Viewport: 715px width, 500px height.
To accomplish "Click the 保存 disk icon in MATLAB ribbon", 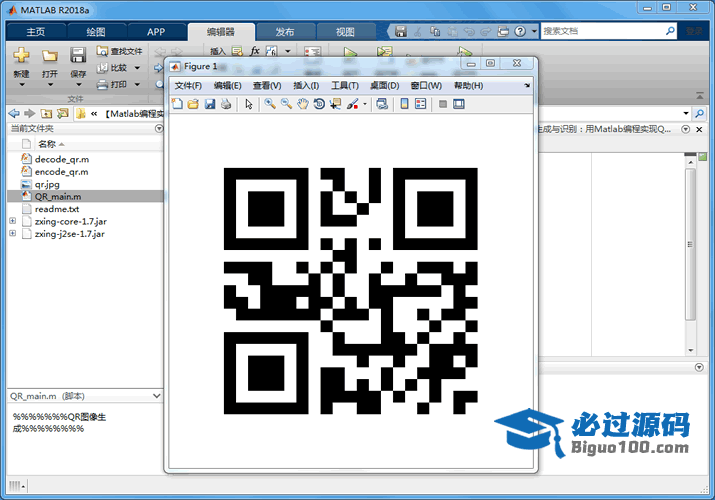I will click(x=78, y=56).
